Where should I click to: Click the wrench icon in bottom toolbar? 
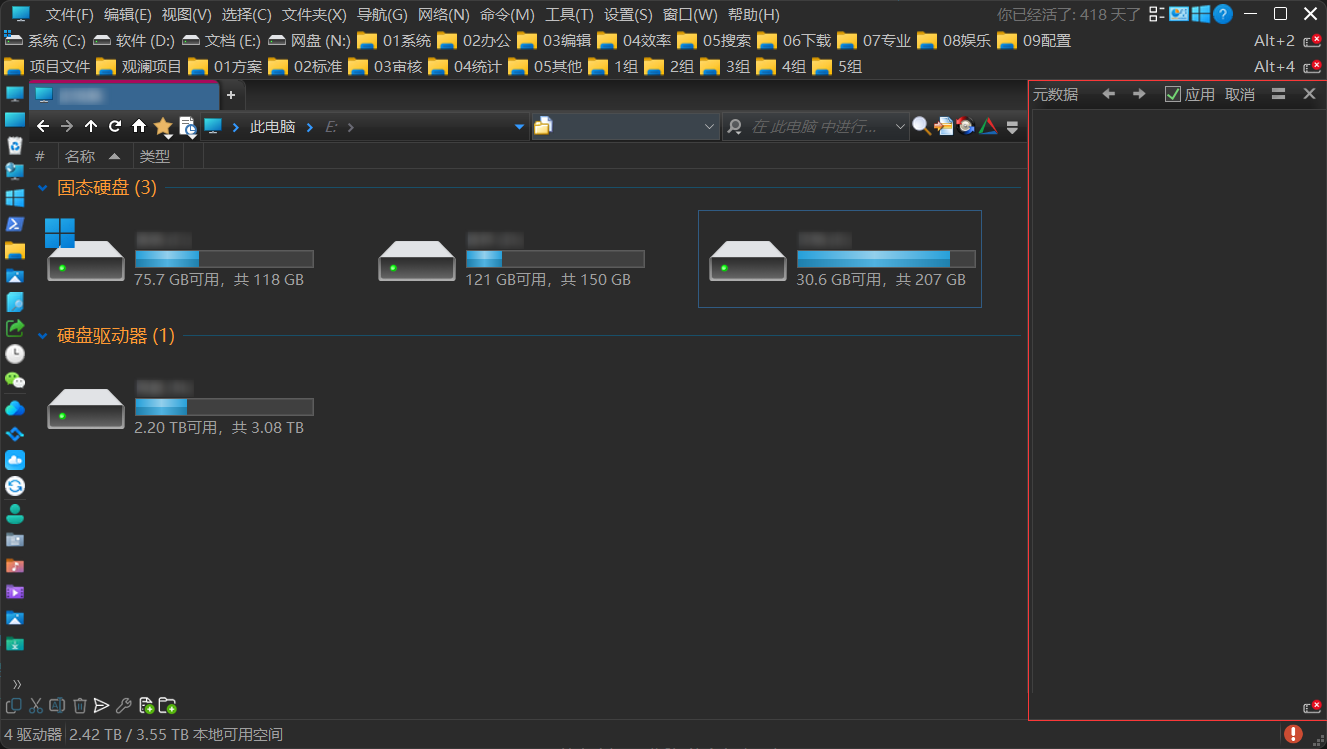124,706
